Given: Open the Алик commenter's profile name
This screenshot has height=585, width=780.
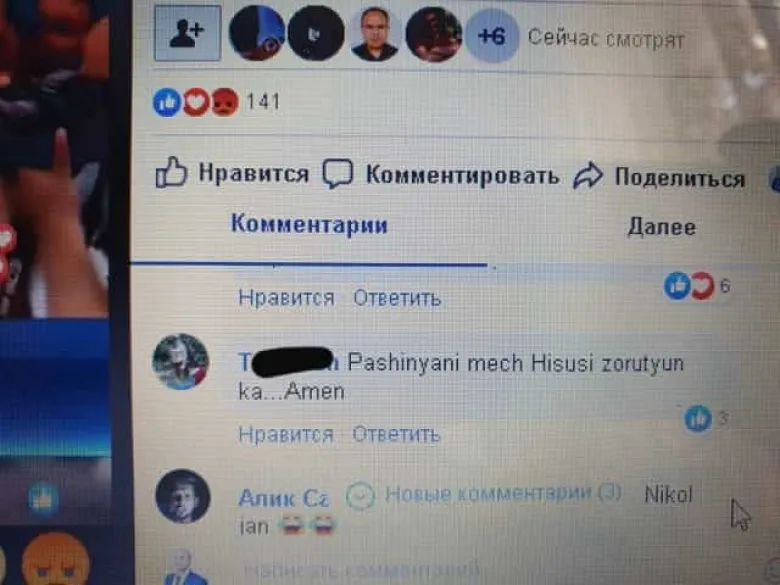Looking at the screenshot, I should point(284,498).
